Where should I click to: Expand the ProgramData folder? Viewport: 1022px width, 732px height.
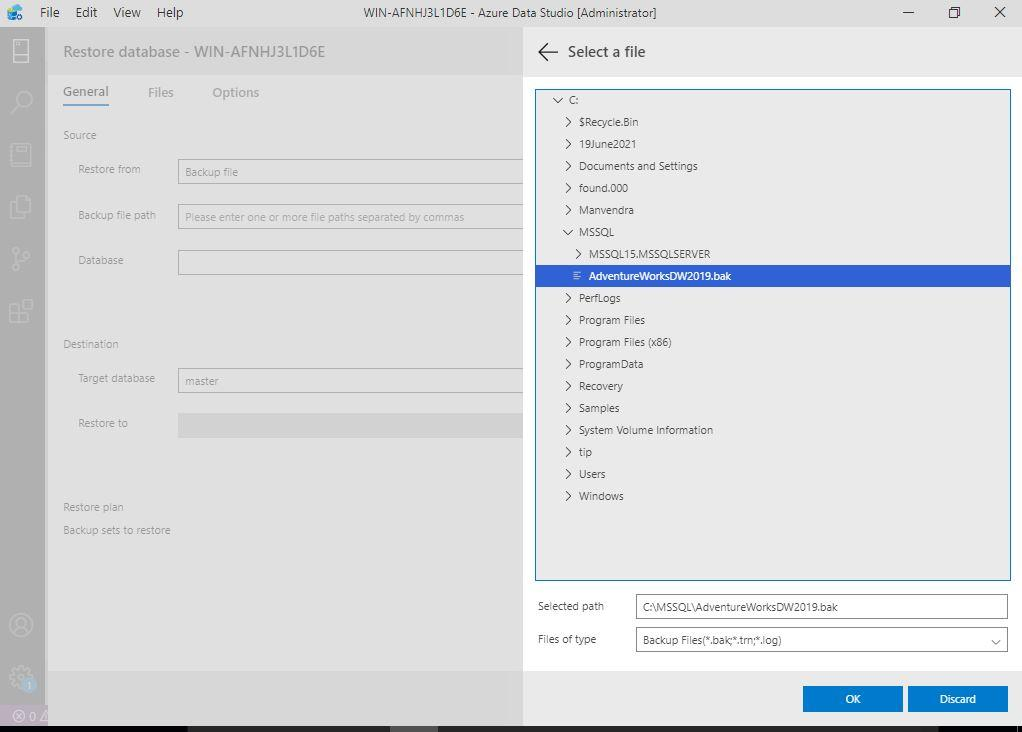point(568,364)
